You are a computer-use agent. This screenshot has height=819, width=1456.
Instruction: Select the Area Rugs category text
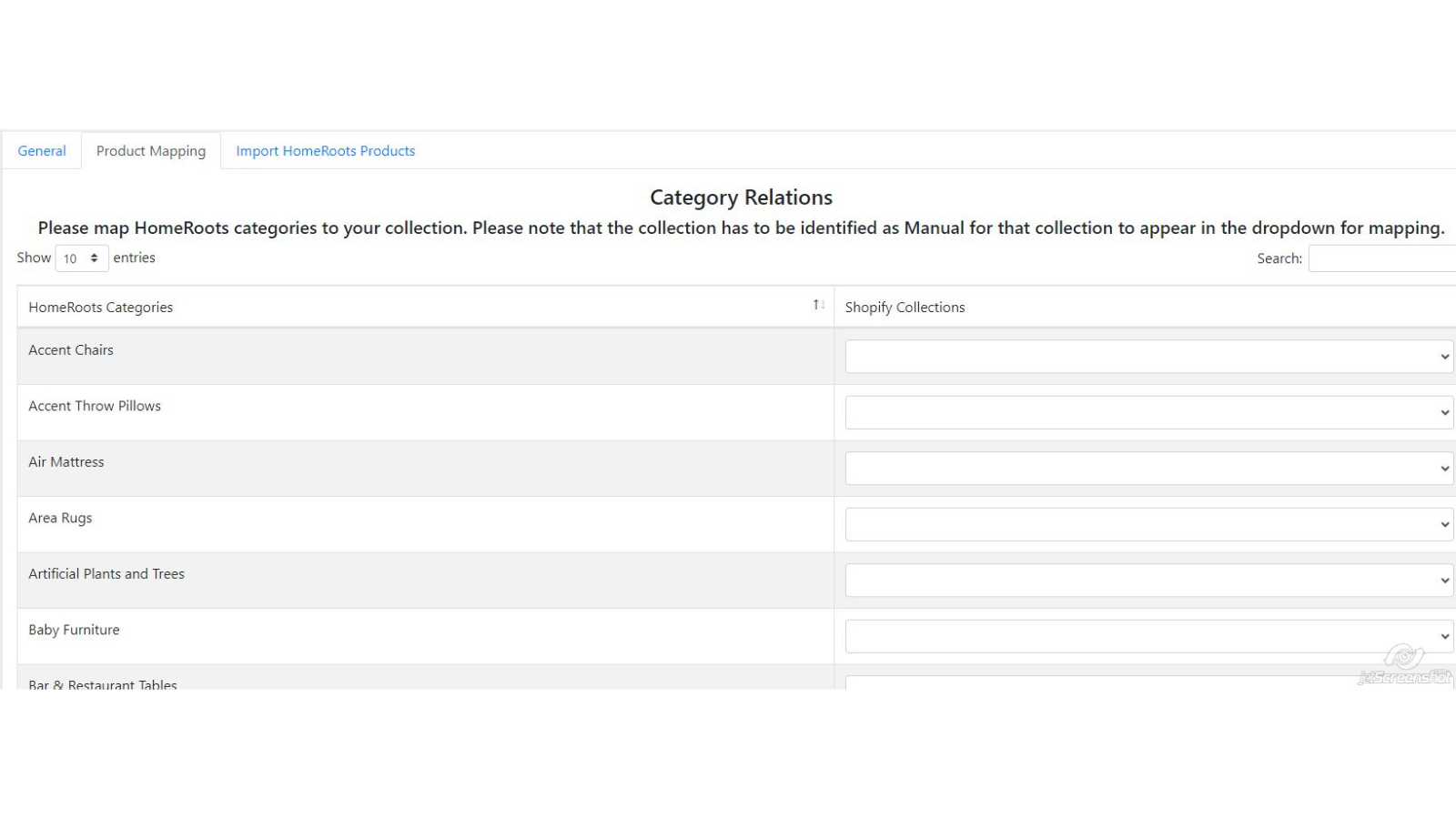[60, 519]
